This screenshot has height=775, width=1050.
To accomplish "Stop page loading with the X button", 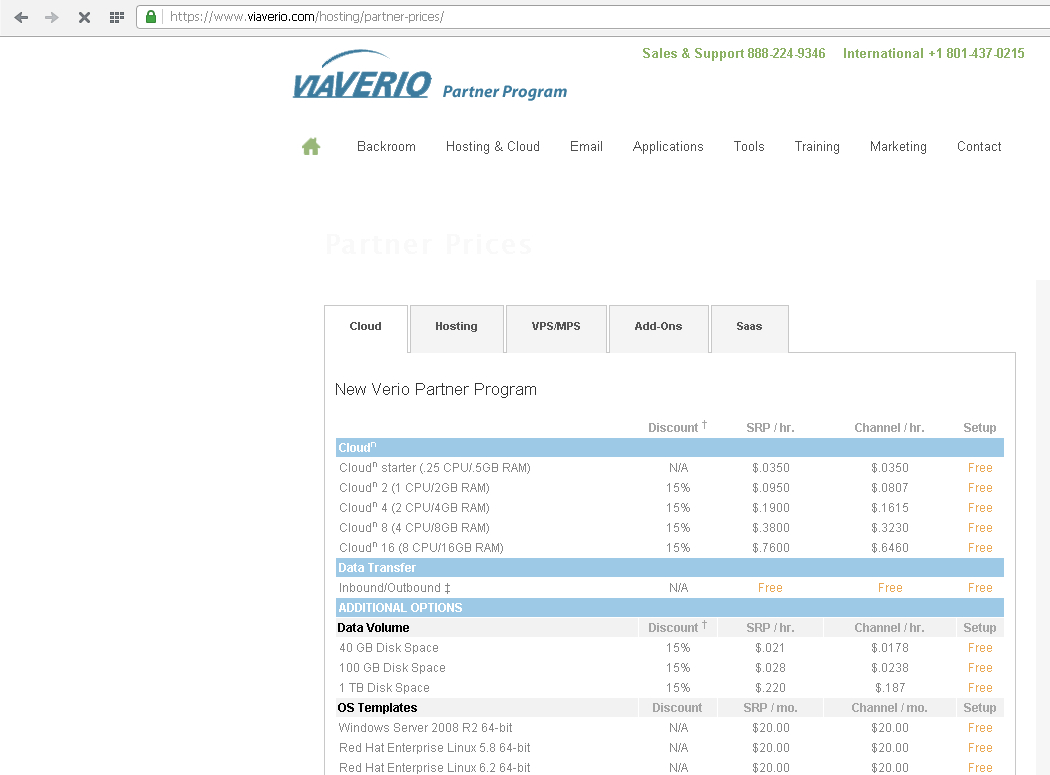I will click(84, 17).
